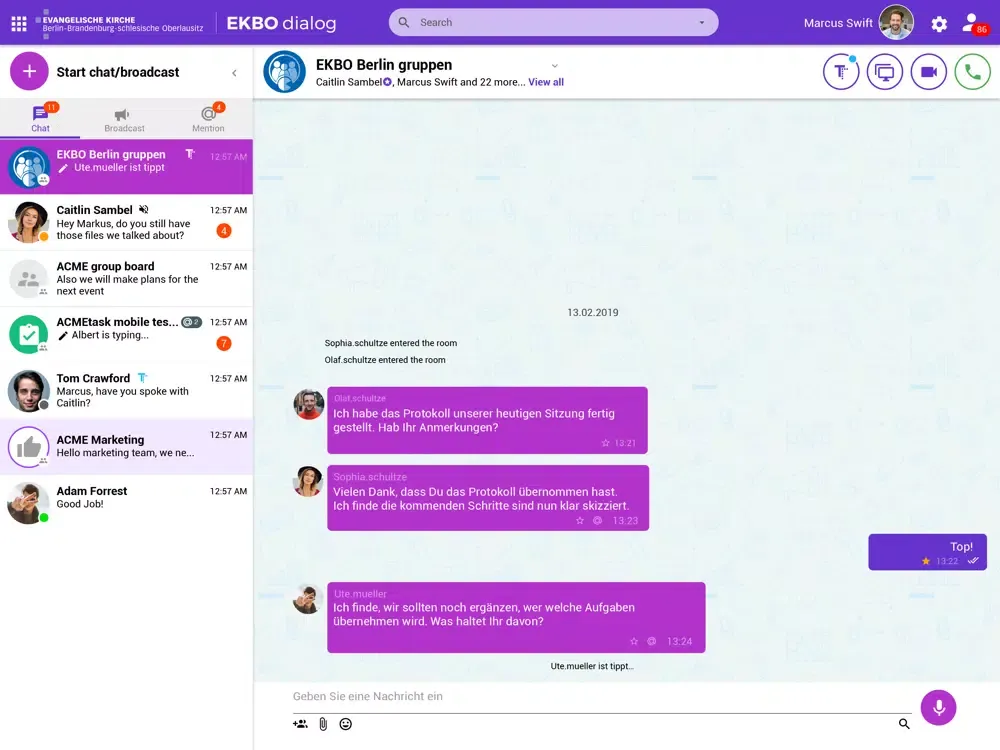
Task: Click read-info icon on Sophia.schultze's message
Action: point(598,520)
